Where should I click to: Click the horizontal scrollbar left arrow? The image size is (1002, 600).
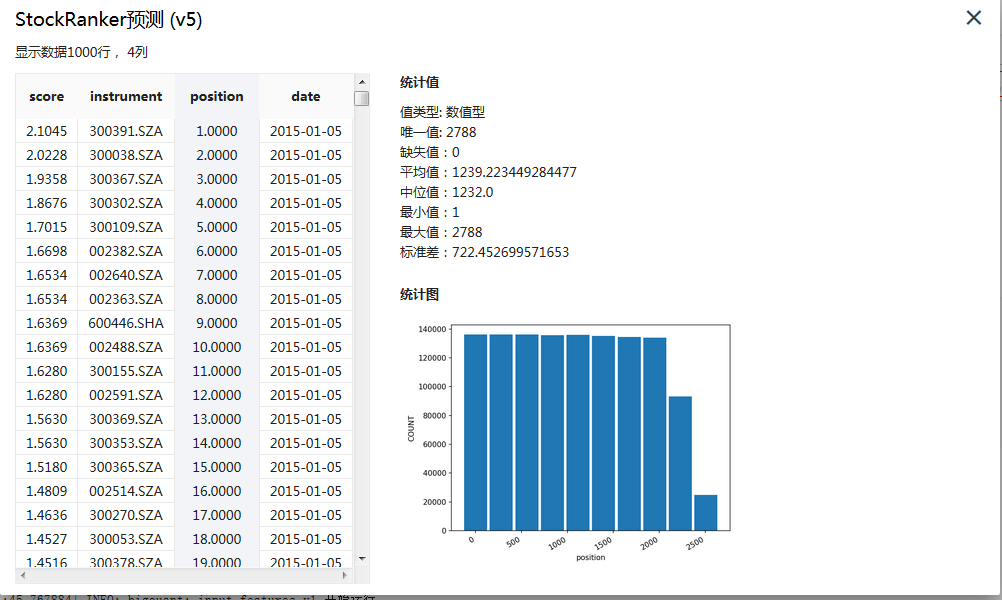tap(23, 575)
